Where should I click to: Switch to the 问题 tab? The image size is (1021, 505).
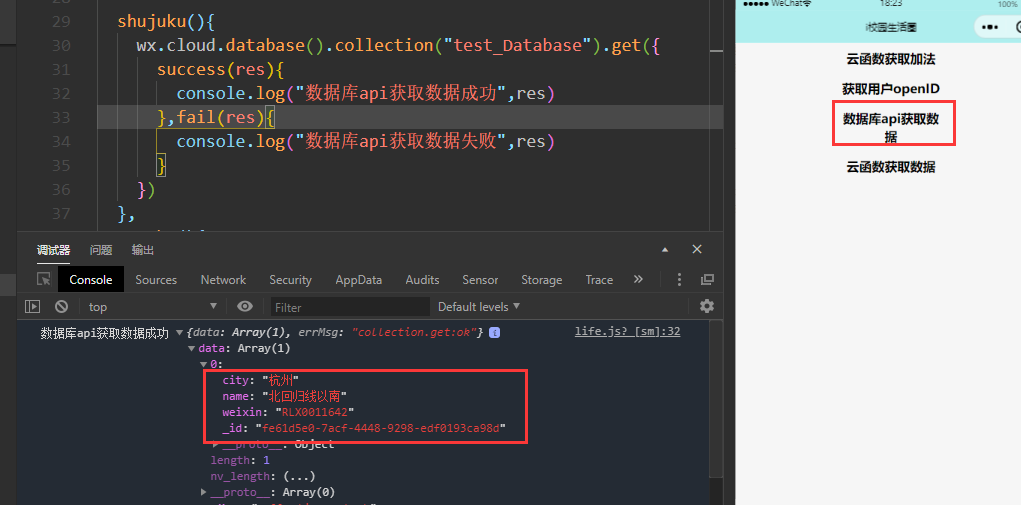pos(101,250)
